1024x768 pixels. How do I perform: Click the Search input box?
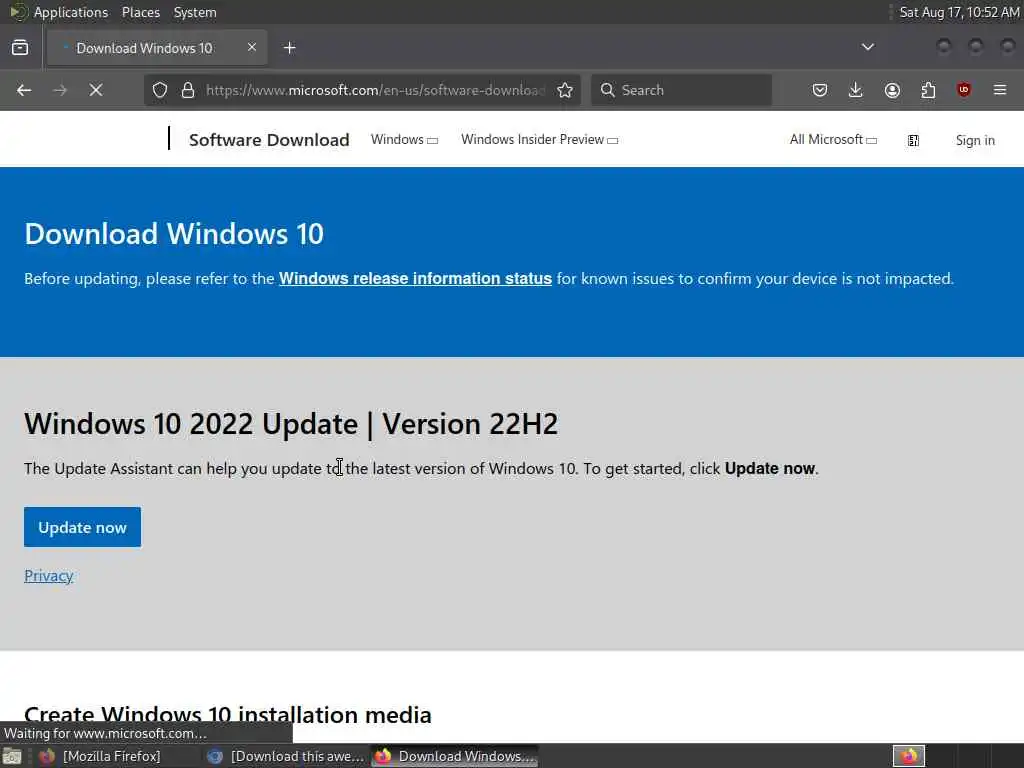pos(682,90)
